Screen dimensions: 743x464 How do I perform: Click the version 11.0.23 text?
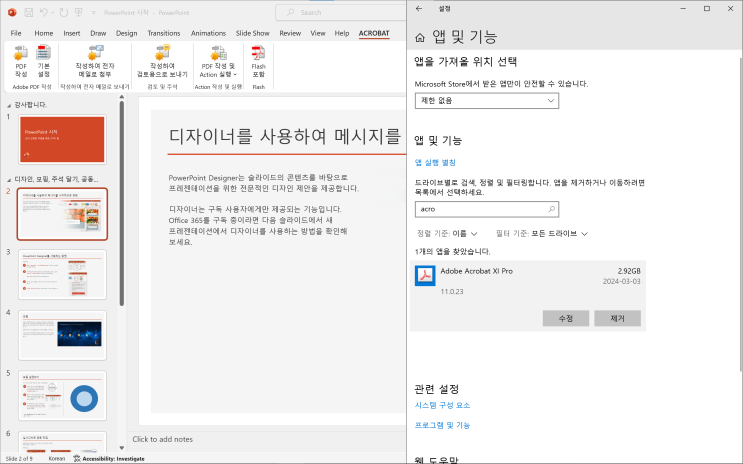click(x=452, y=291)
